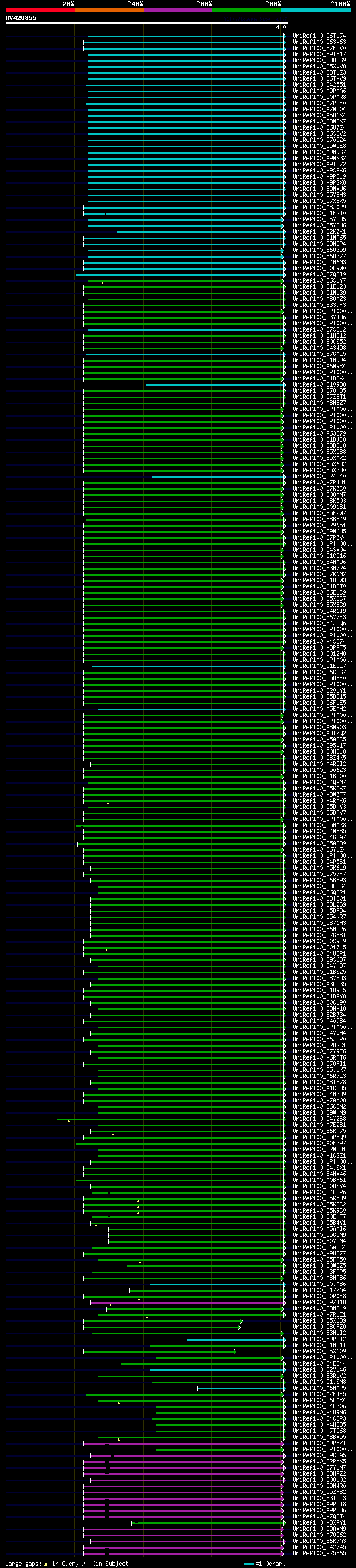Select the UniRef100_A8IKQ2 label
The image size is (356, 1568).
click(319, 734)
